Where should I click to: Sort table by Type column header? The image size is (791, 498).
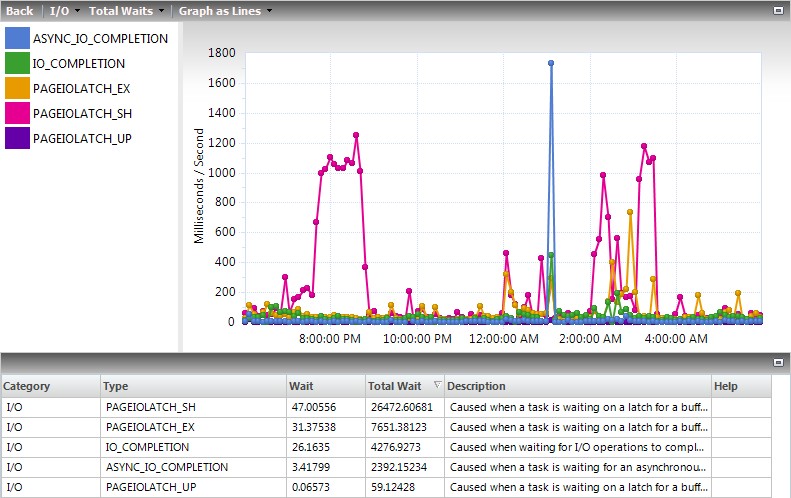pos(192,386)
